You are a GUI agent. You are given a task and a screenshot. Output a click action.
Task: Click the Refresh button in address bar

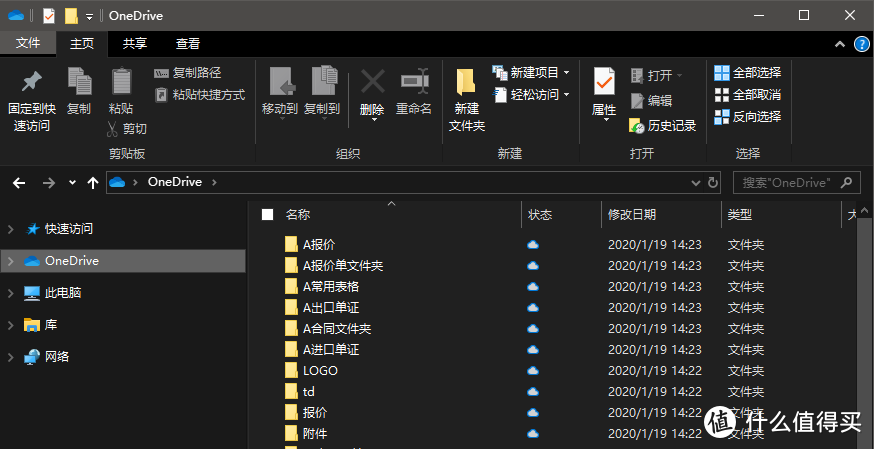[x=712, y=183]
